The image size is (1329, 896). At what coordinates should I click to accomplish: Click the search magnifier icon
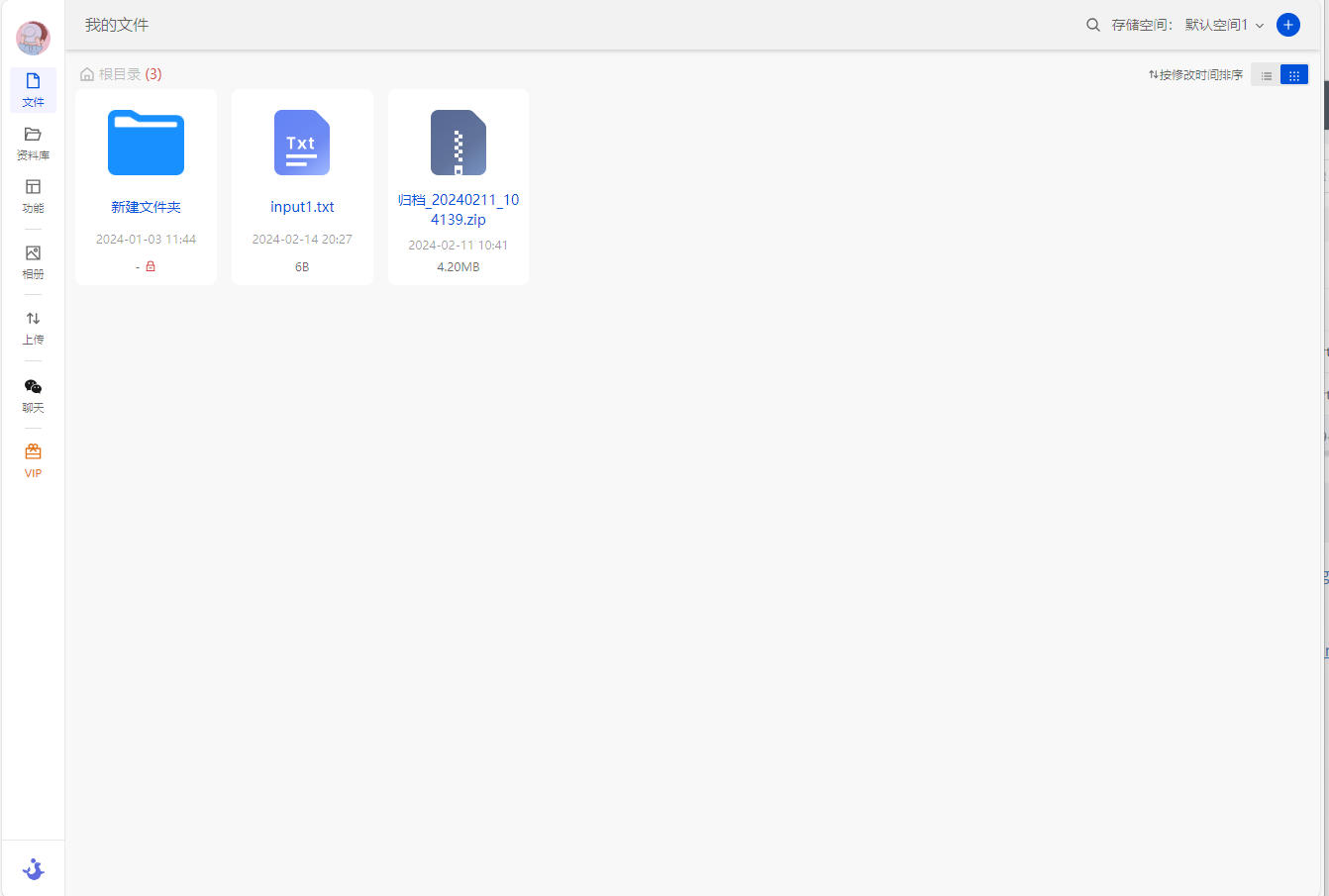[x=1093, y=25]
